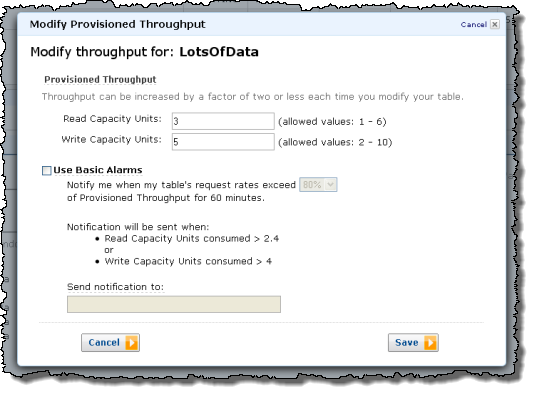The height and width of the screenshot is (394, 535).
Task: Click the Send notification to label
Action: 115,287
